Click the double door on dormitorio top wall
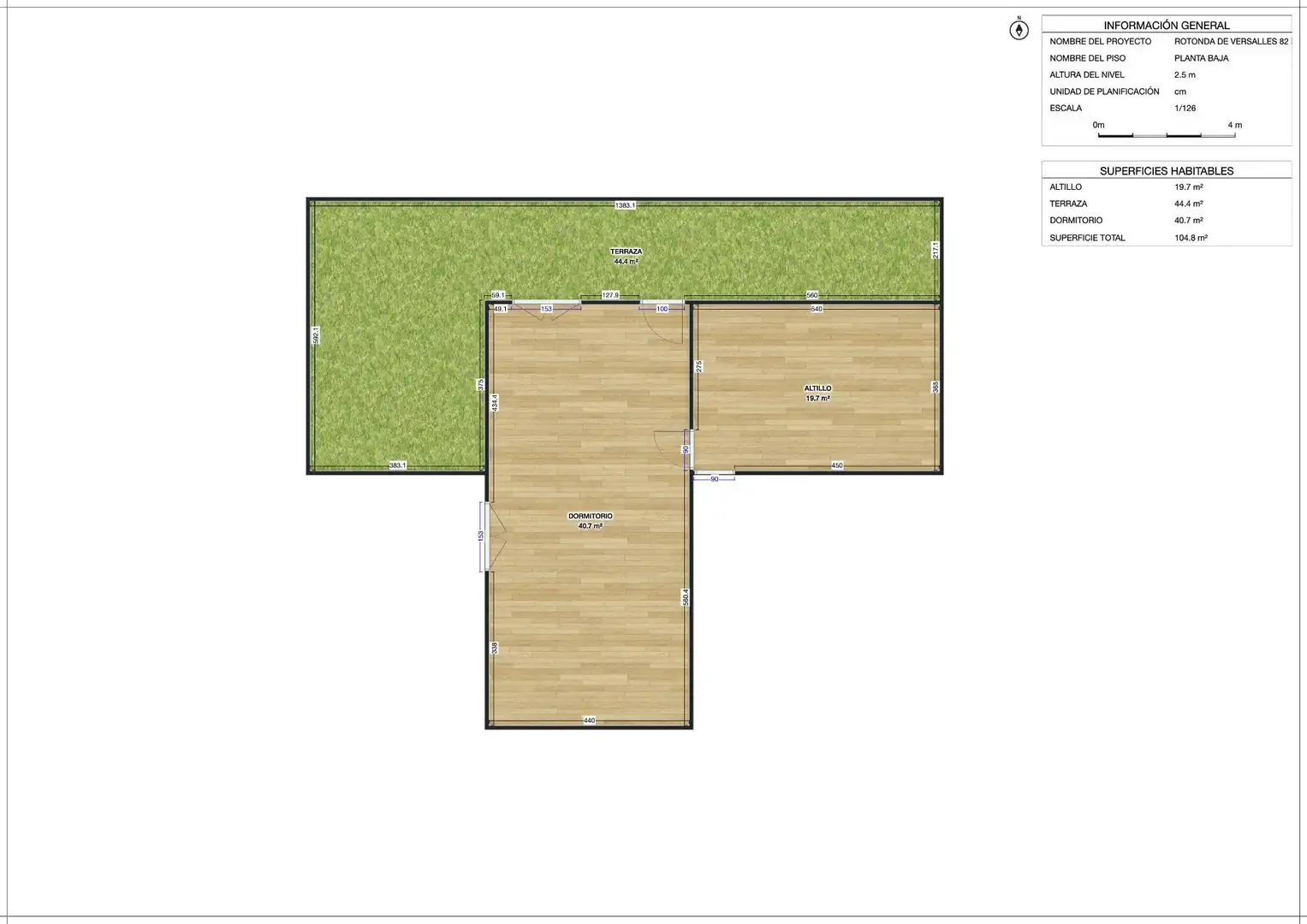The image size is (1307, 924). [x=546, y=309]
